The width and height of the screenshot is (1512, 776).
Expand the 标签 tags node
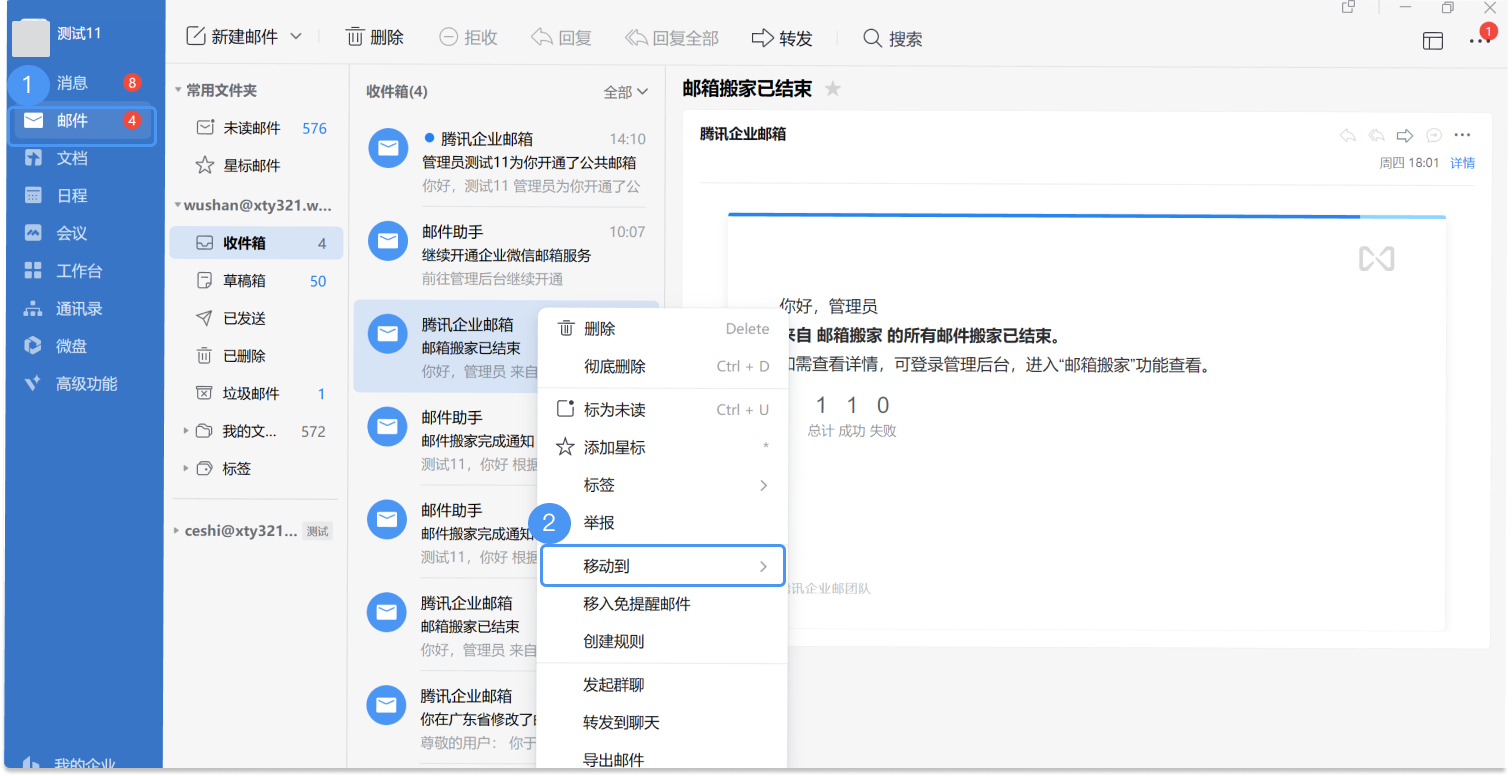coord(186,468)
